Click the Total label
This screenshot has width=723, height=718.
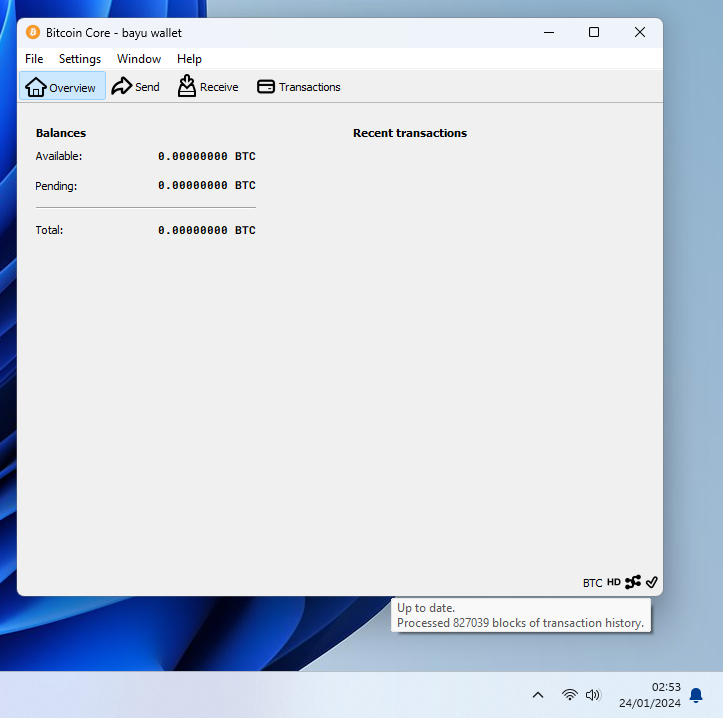click(x=49, y=230)
